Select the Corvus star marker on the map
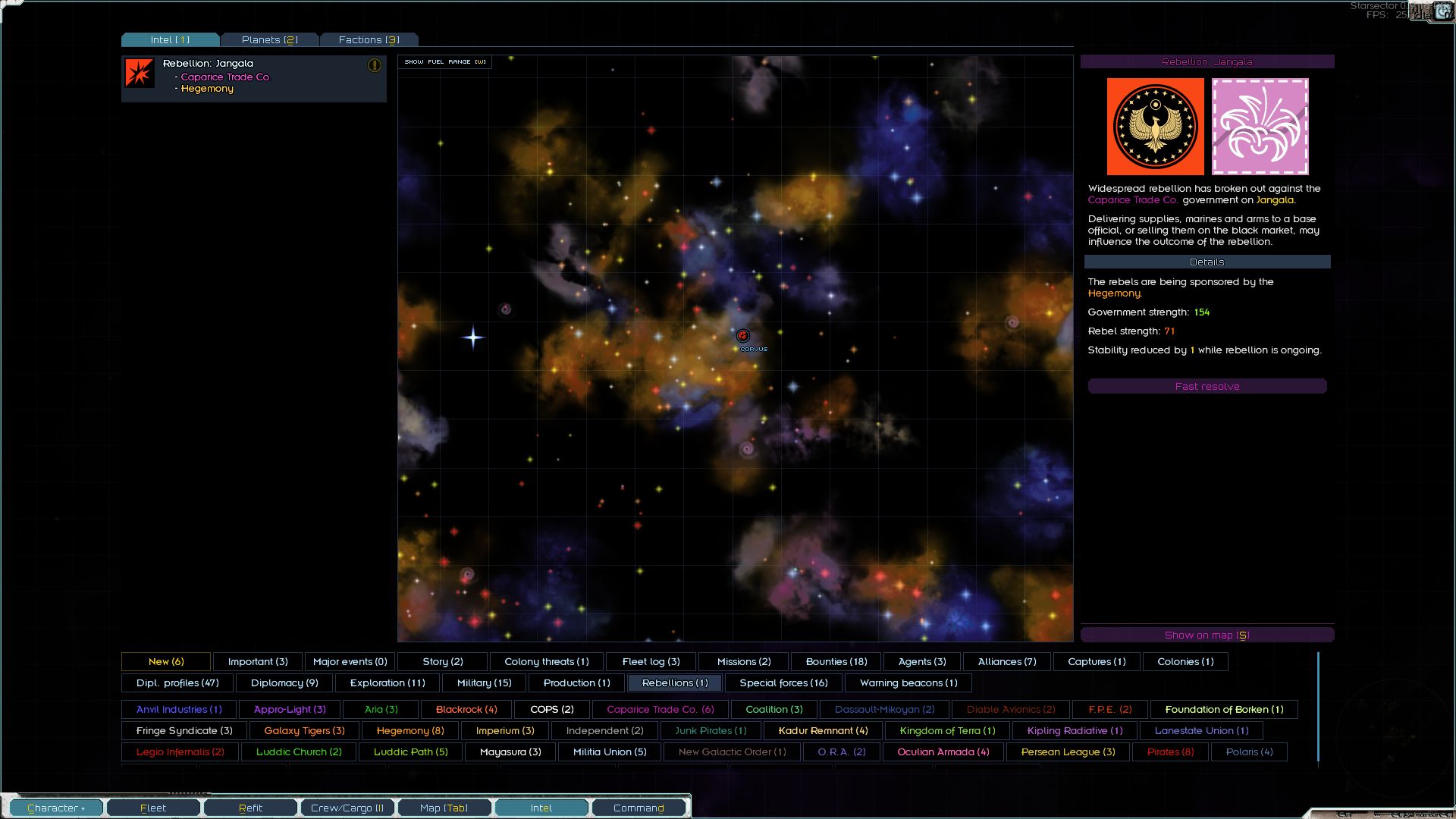The image size is (1456, 819). [x=742, y=336]
